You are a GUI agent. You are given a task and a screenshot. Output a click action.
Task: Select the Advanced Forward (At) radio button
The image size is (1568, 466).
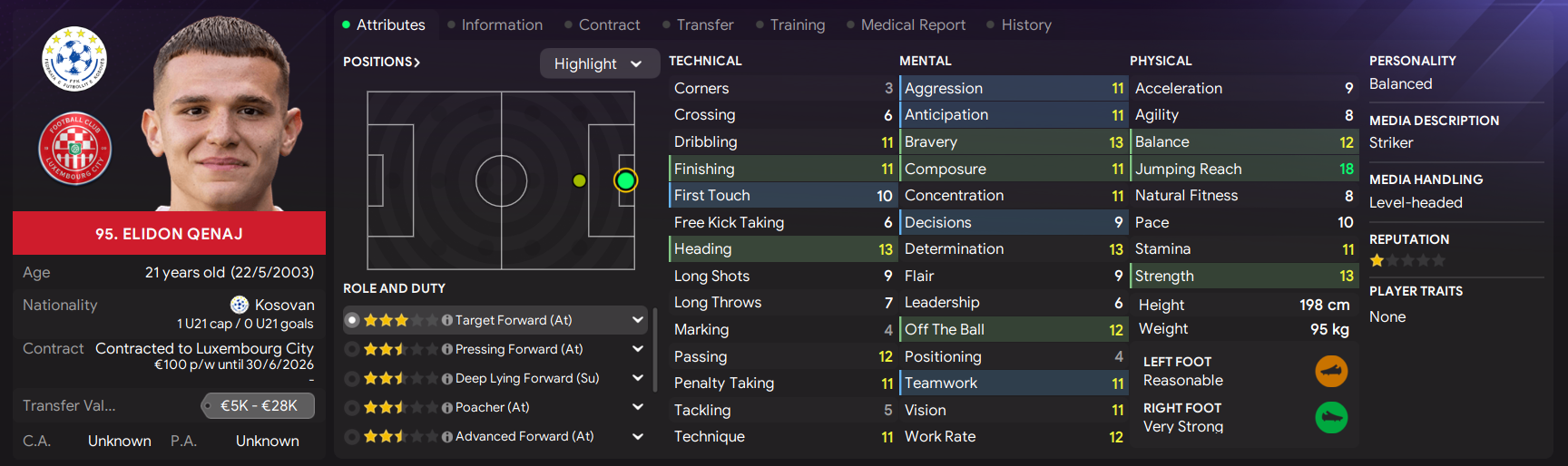(352, 436)
